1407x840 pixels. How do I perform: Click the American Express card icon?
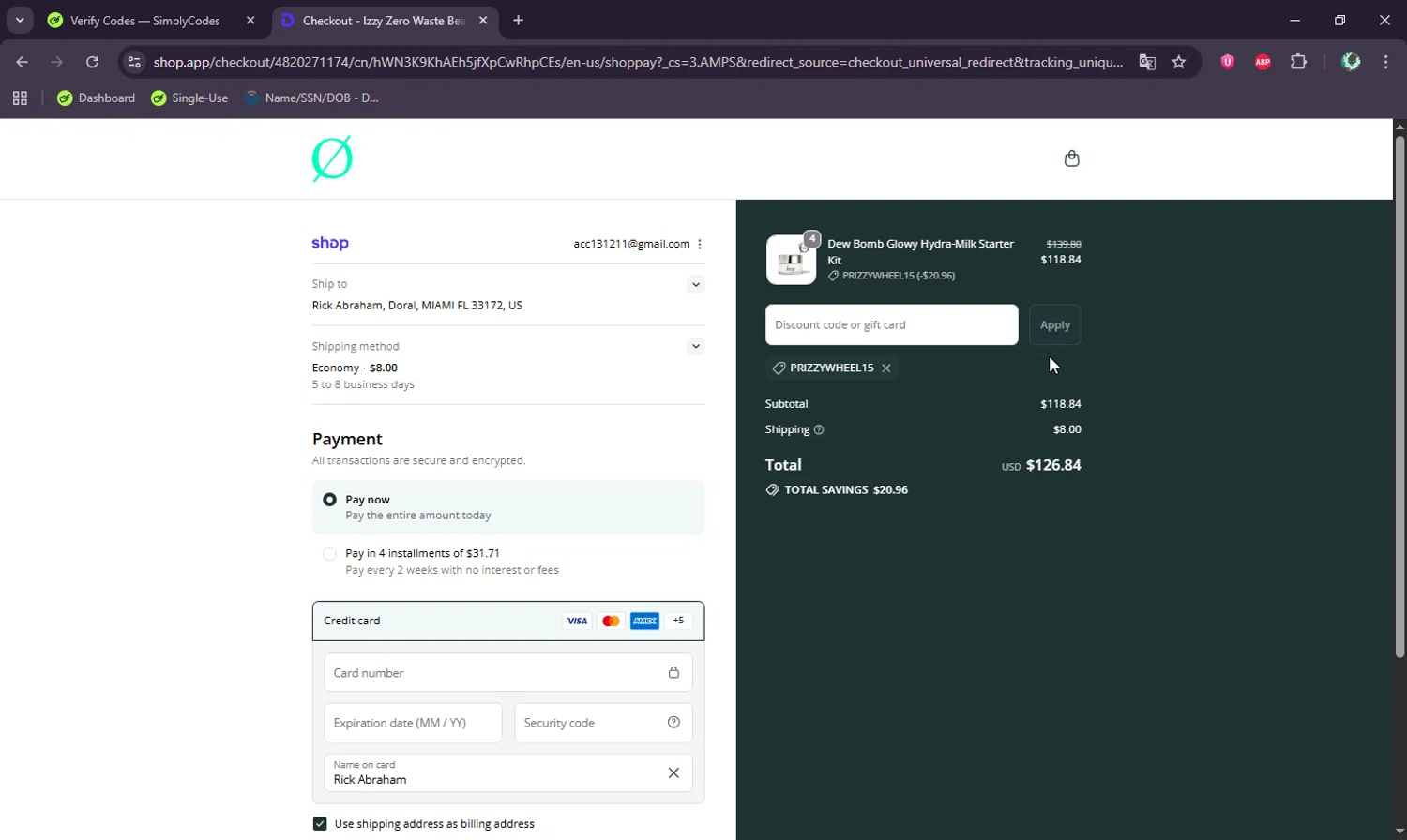coord(644,621)
